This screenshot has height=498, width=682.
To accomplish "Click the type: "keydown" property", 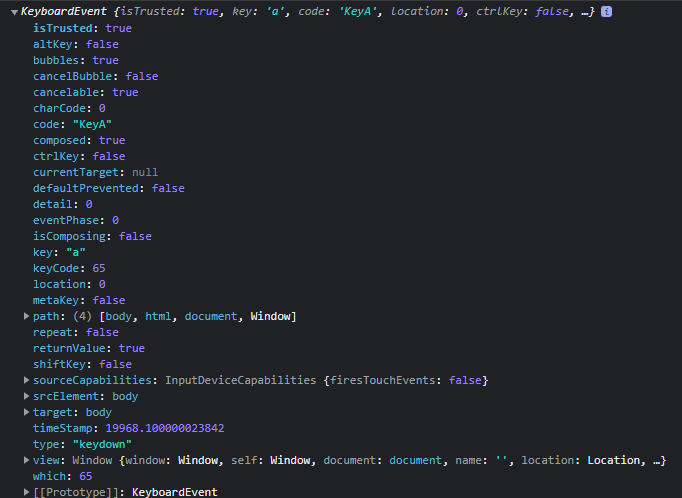I will pos(82,445).
